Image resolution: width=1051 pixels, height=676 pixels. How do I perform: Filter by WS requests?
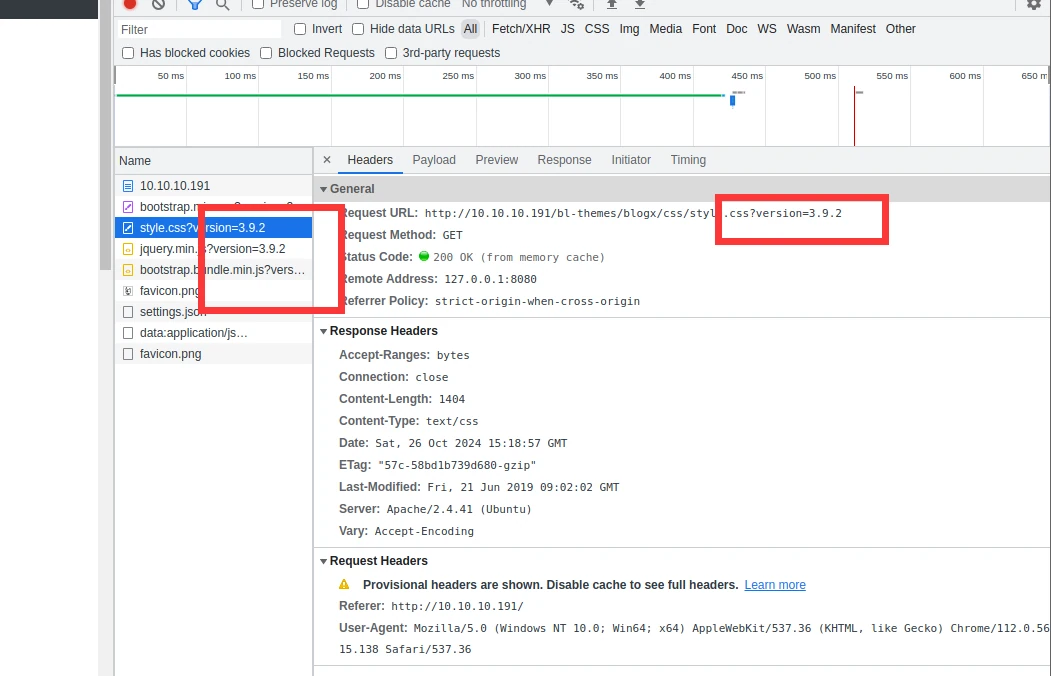tap(767, 29)
